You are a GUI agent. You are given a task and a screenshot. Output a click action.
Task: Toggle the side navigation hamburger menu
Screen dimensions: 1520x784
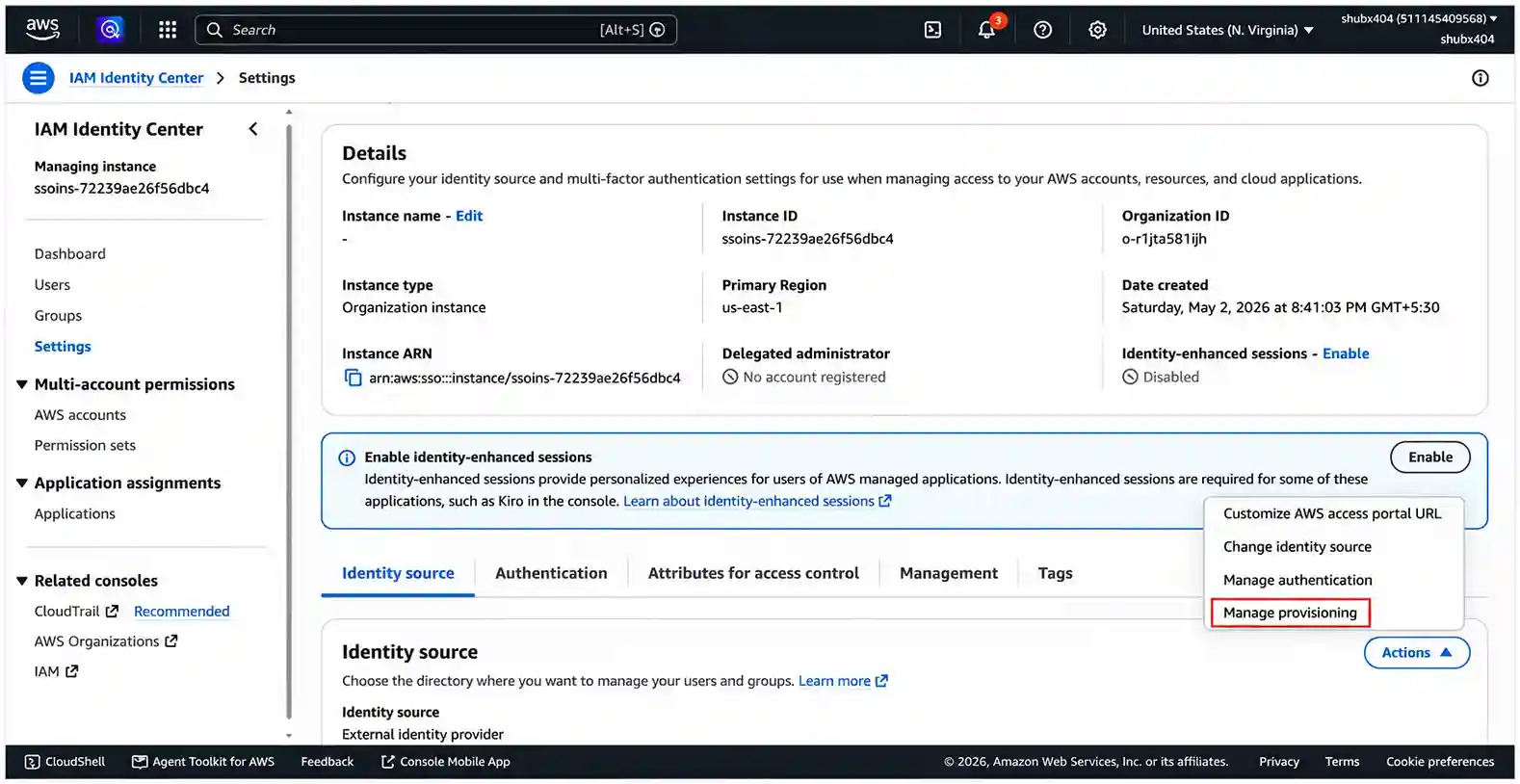[39, 78]
